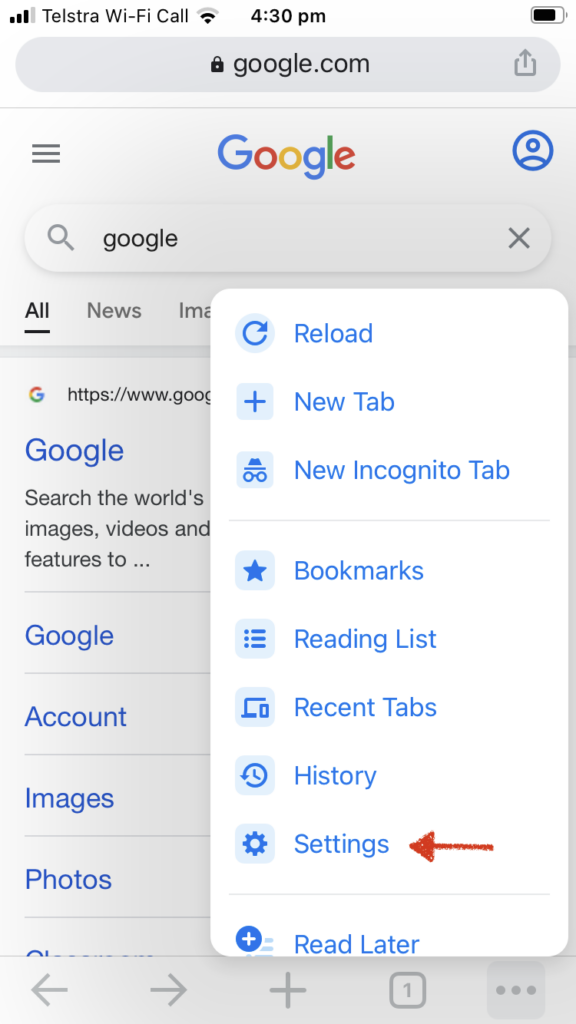Open the Account link in results

click(x=76, y=716)
